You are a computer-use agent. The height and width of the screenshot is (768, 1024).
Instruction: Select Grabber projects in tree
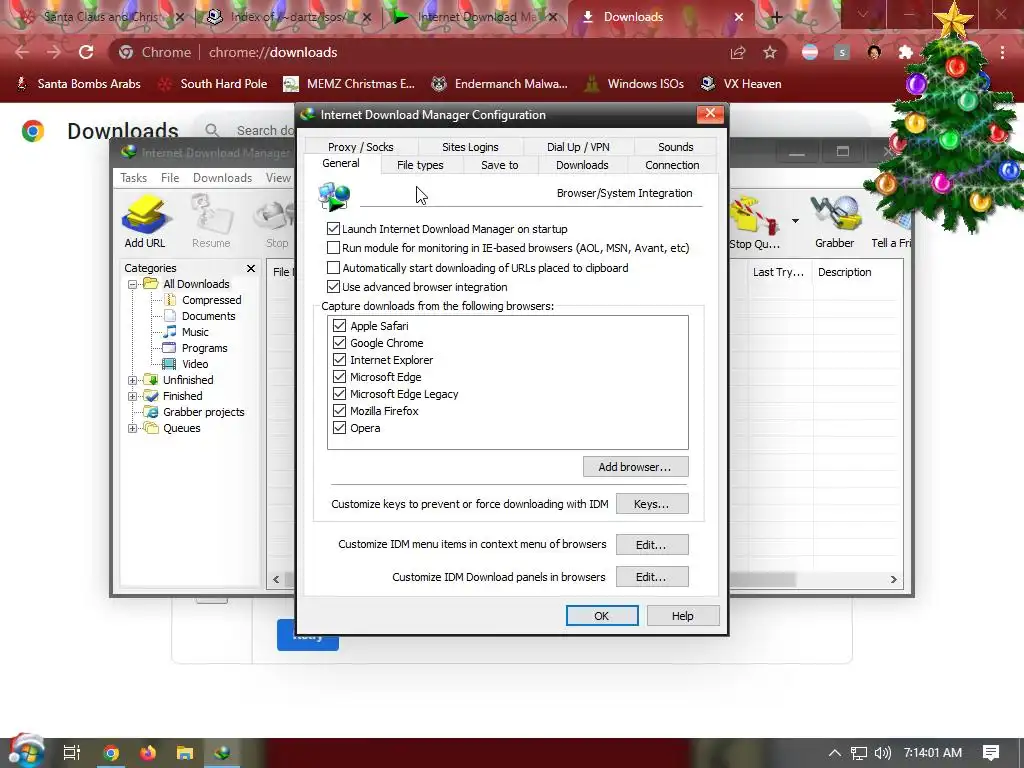[x=204, y=412]
